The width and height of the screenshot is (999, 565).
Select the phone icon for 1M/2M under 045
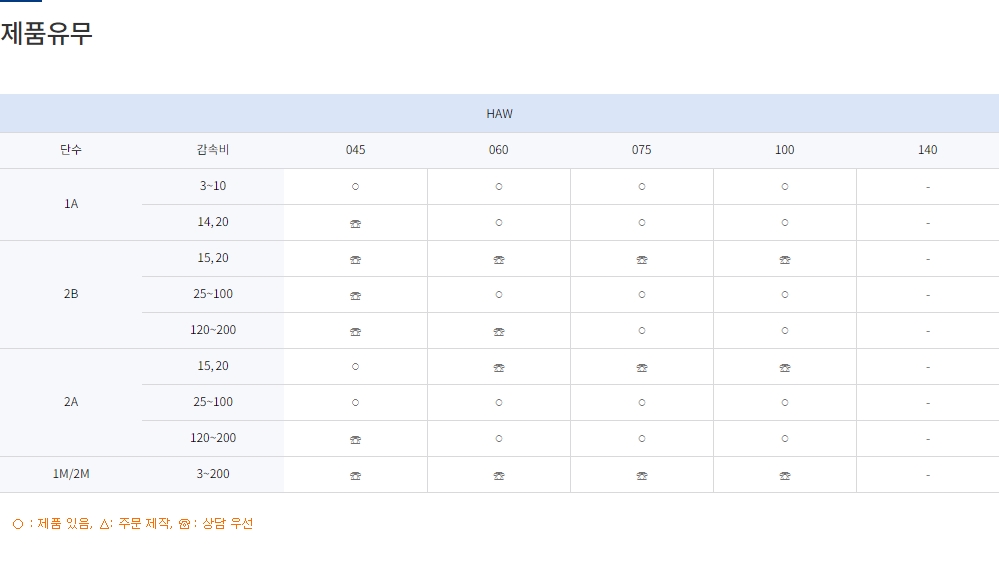click(355, 476)
